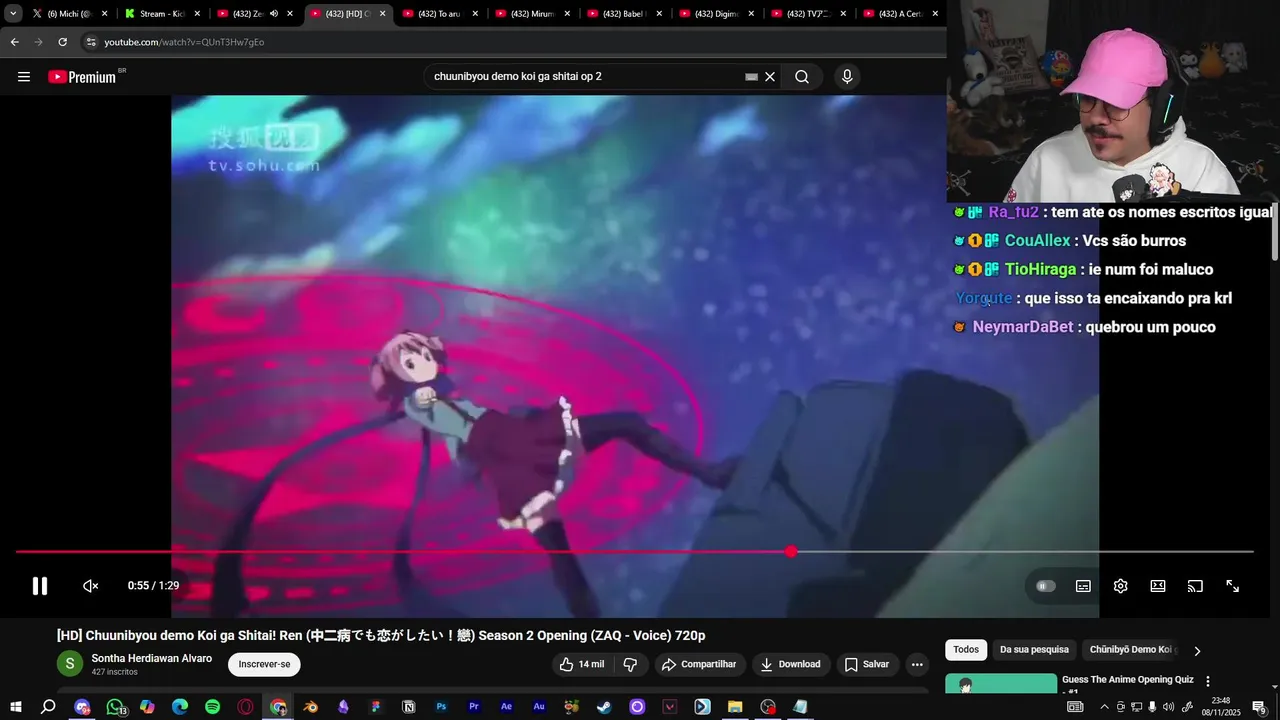Switch to theater mode
The height and width of the screenshot is (720, 1280).
click(1158, 586)
